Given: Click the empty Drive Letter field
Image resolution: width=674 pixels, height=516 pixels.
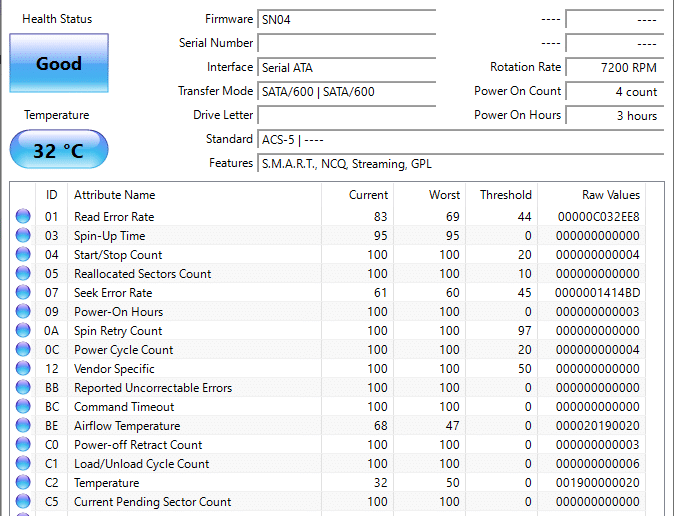Looking at the screenshot, I should [x=346, y=115].
